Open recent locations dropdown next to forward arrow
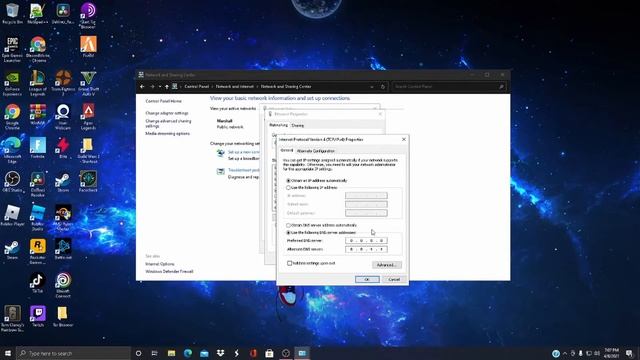 click(160, 87)
